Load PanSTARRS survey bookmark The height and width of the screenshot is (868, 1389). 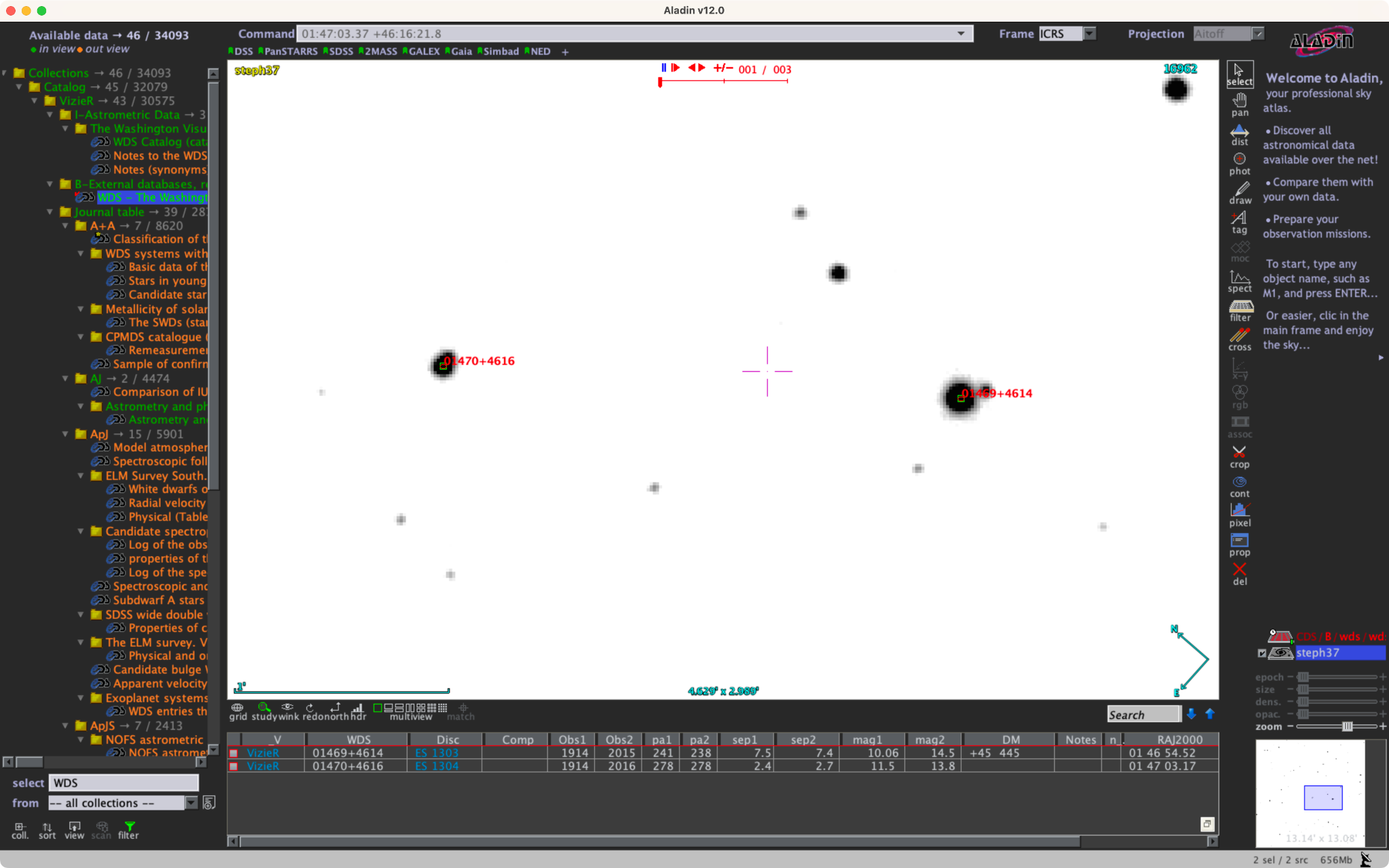pos(288,52)
